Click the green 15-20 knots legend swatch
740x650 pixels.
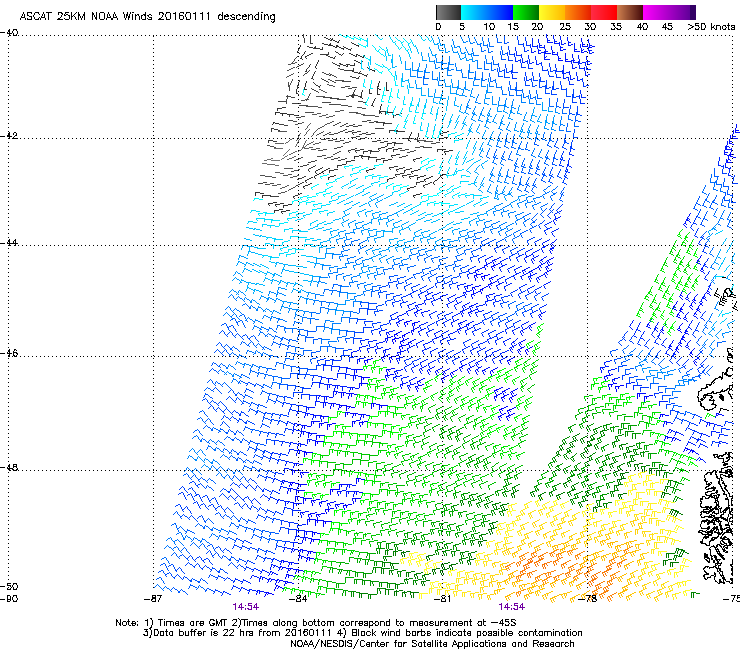pos(526,12)
